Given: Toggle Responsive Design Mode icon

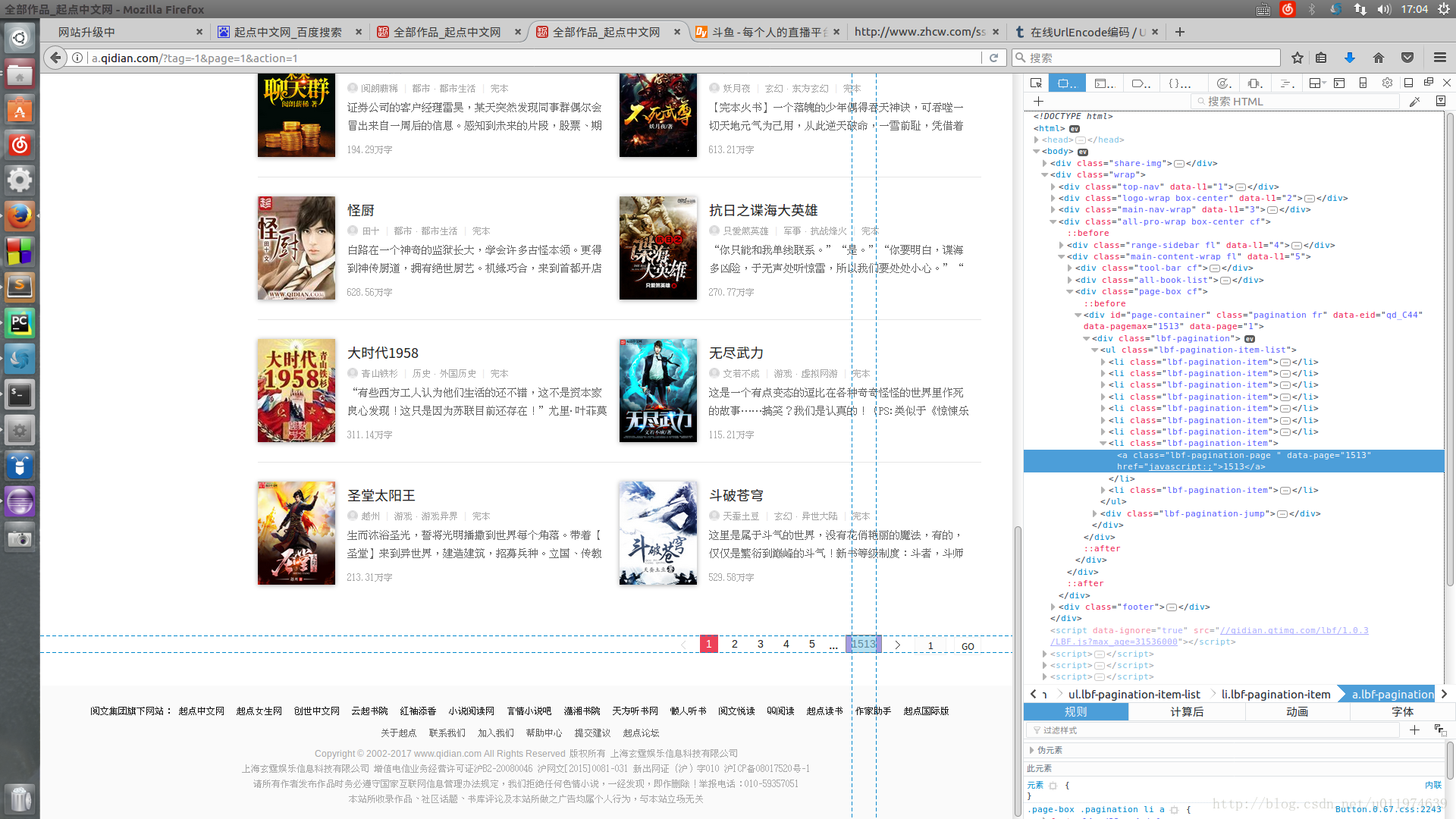Looking at the screenshot, I should coord(1363,83).
